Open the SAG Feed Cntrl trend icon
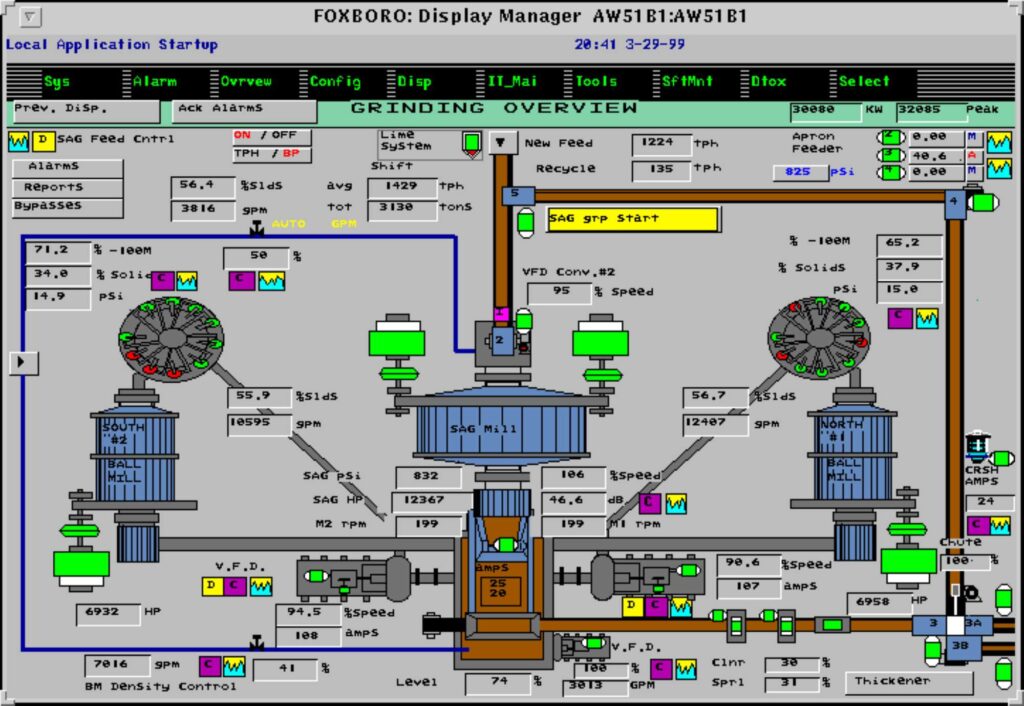This screenshot has height=706, width=1024. tap(19, 141)
